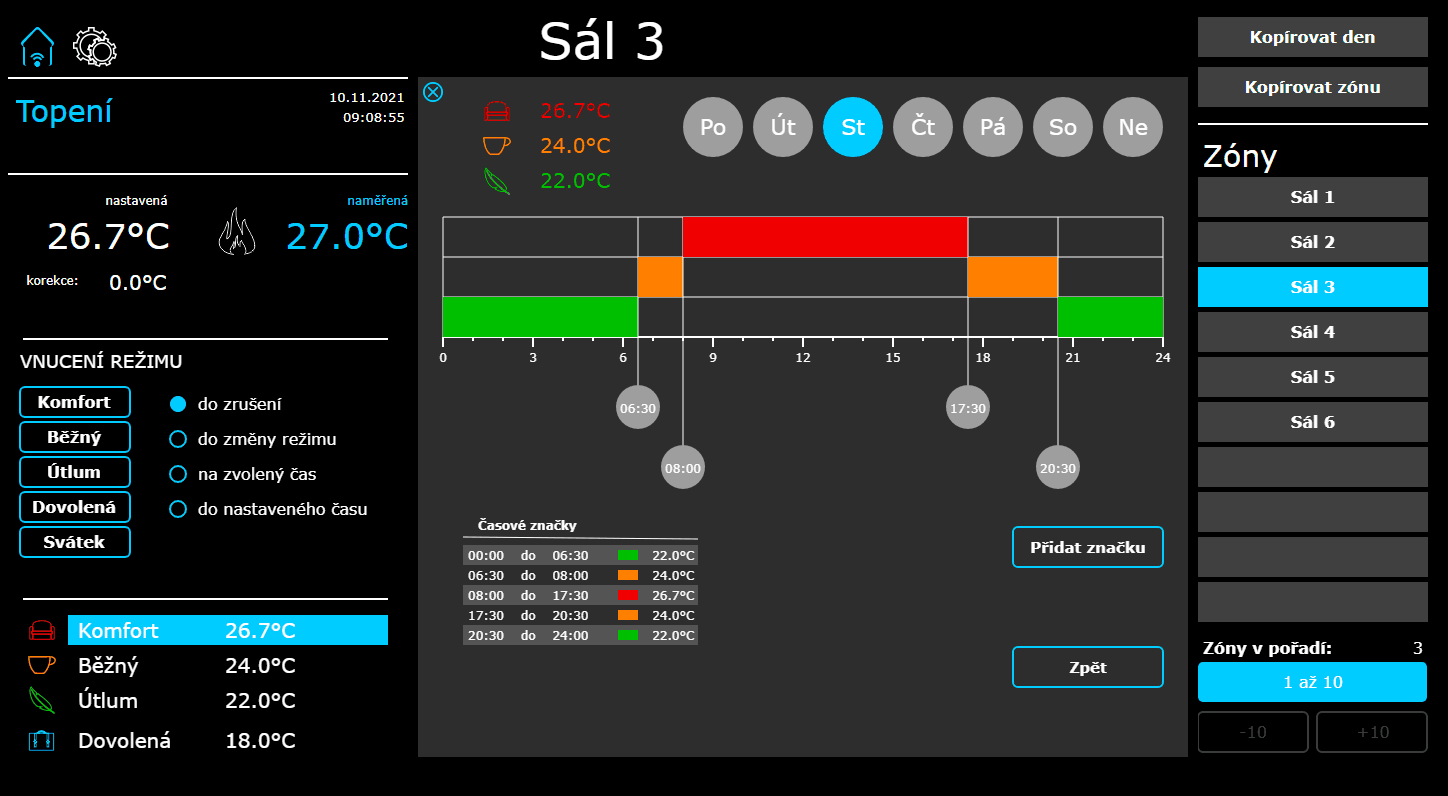Click the Útlum leaf icon in bottom list

pos(42,700)
